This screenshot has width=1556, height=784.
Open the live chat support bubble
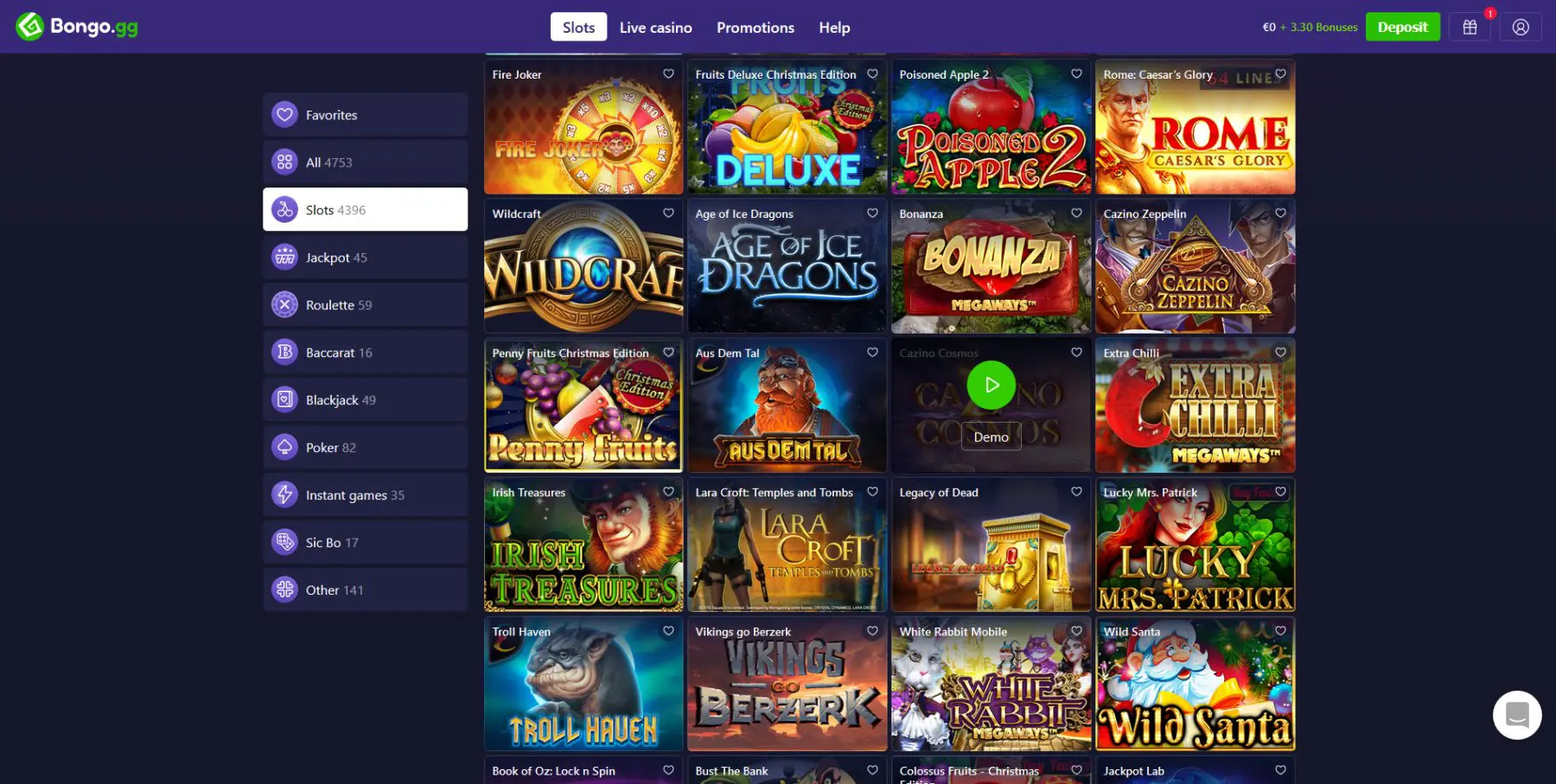click(1517, 715)
